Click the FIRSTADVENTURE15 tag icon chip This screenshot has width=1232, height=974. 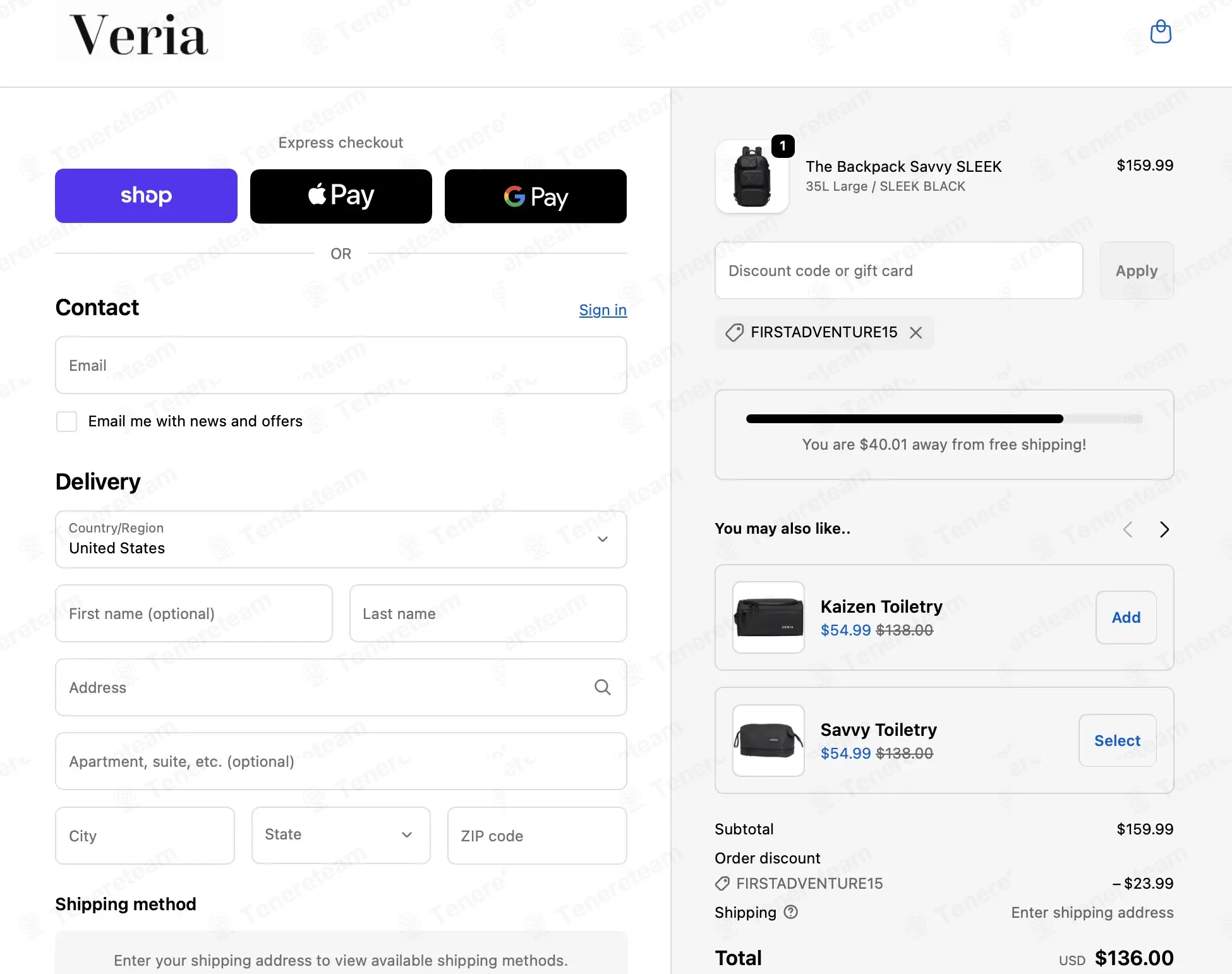click(x=734, y=332)
